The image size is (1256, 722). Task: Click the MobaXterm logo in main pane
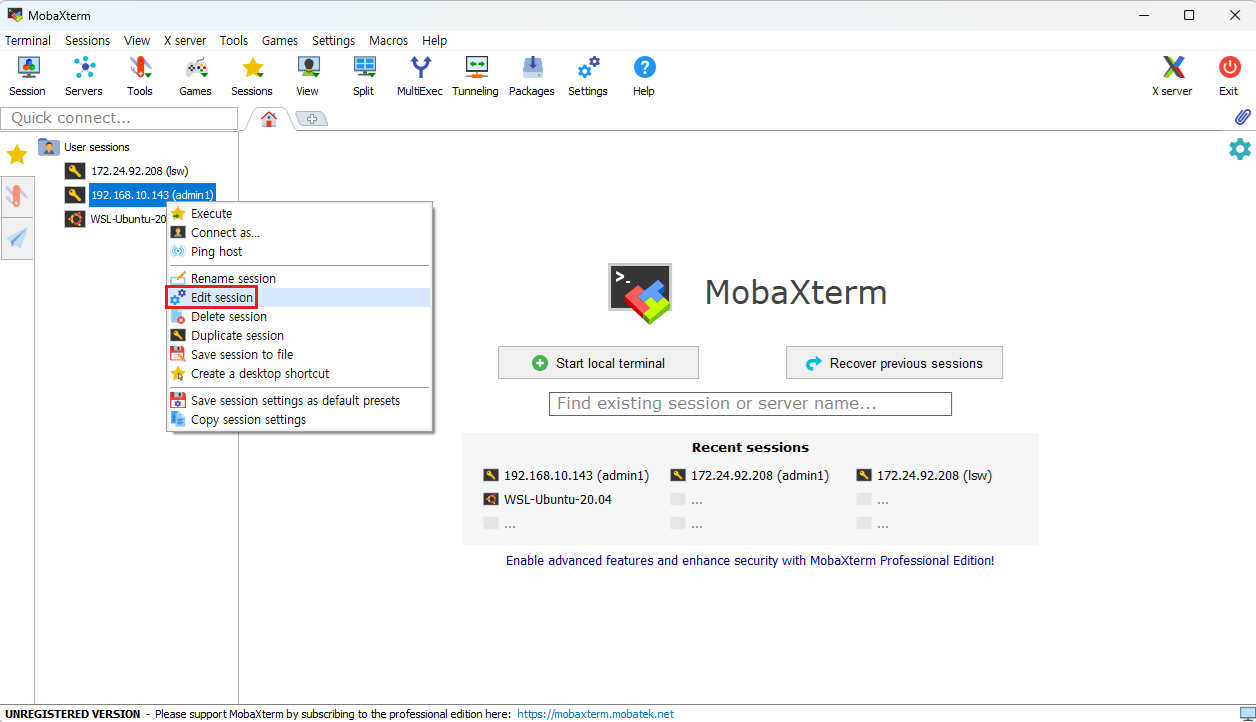[x=640, y=293]
